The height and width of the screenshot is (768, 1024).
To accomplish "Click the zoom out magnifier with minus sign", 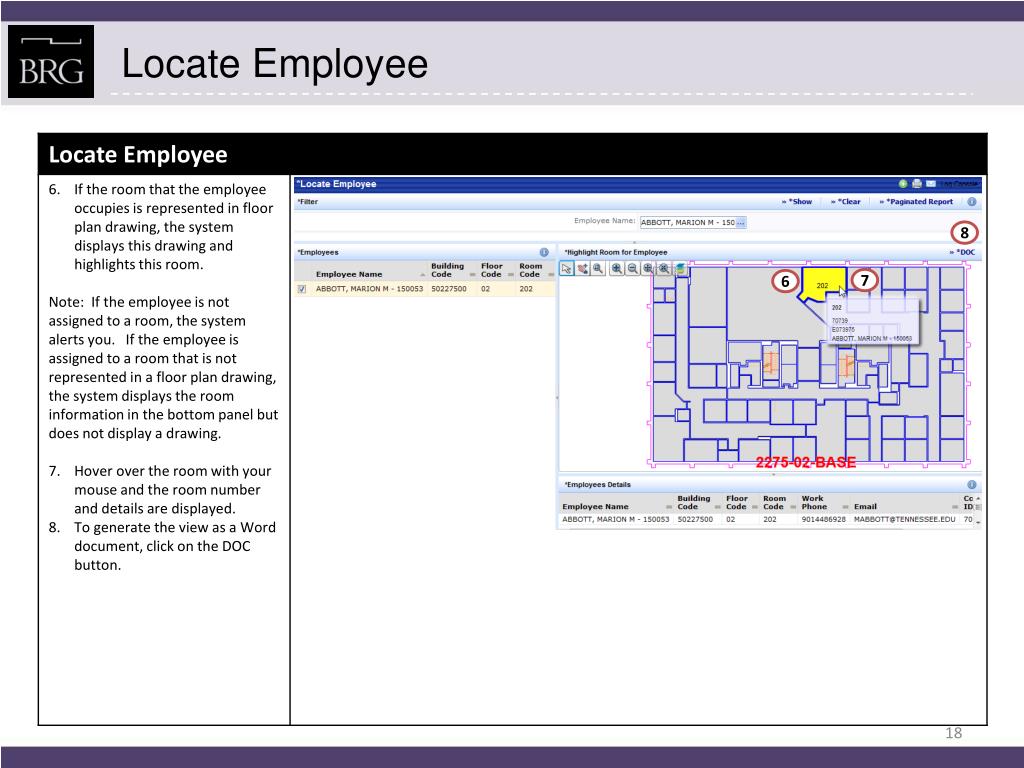I will (632, 268).
